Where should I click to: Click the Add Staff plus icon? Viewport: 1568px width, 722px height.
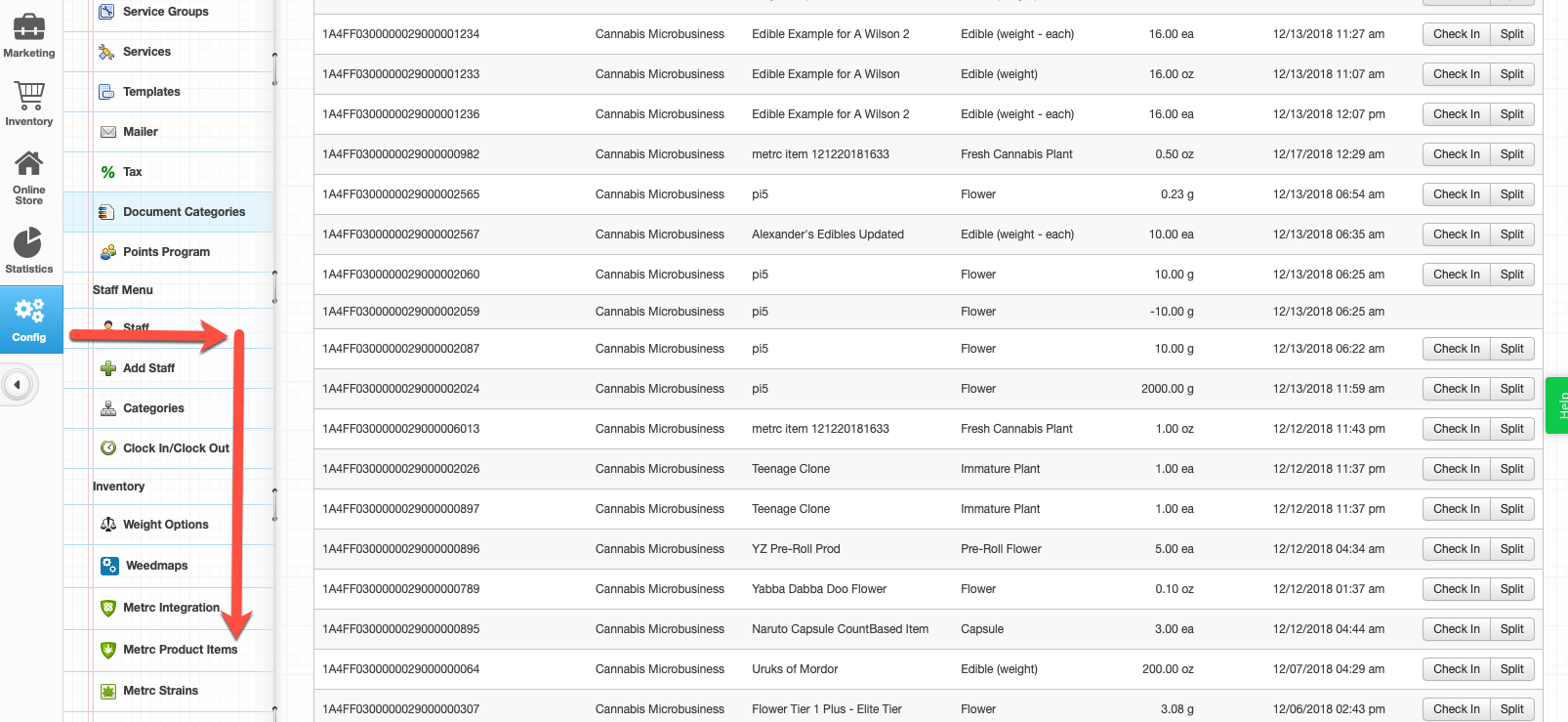coord(107,368)
